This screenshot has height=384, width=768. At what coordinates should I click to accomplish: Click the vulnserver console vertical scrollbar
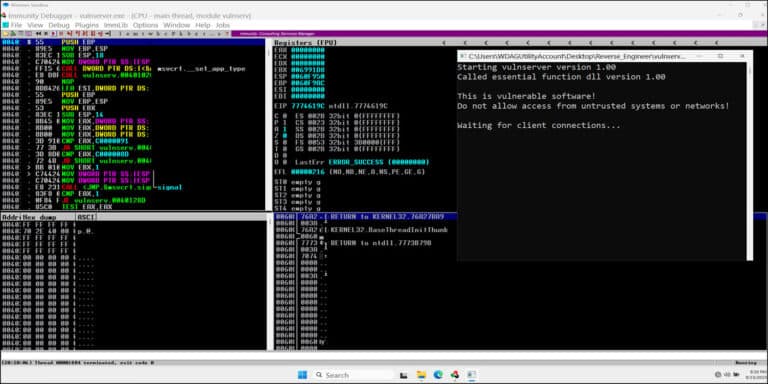pyautogui.click(x=749, y=162)
